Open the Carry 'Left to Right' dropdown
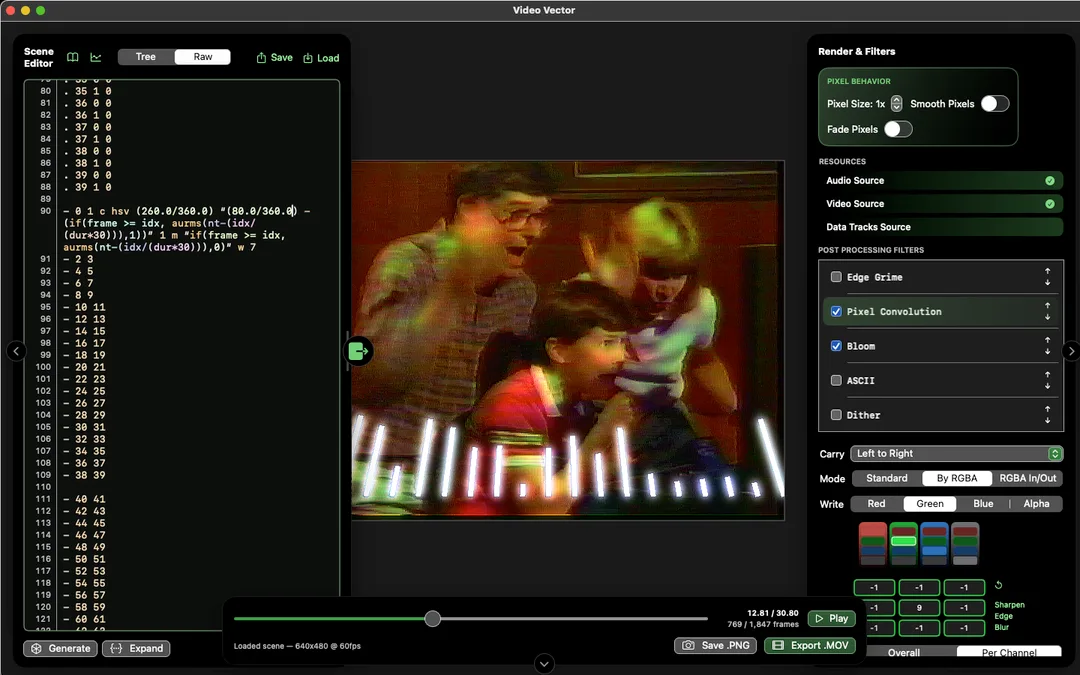The image size is (1080, 675). coord(956,453)
